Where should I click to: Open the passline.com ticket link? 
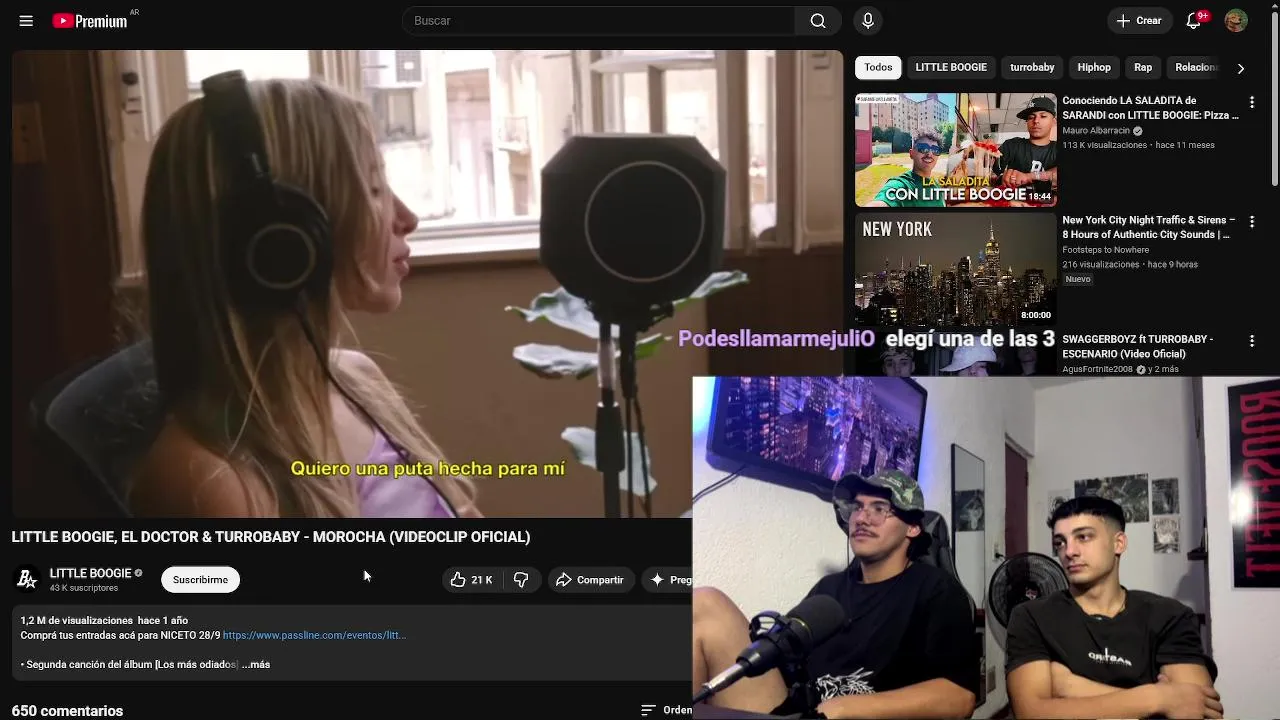pyautogui.click(x=314, y=635)
